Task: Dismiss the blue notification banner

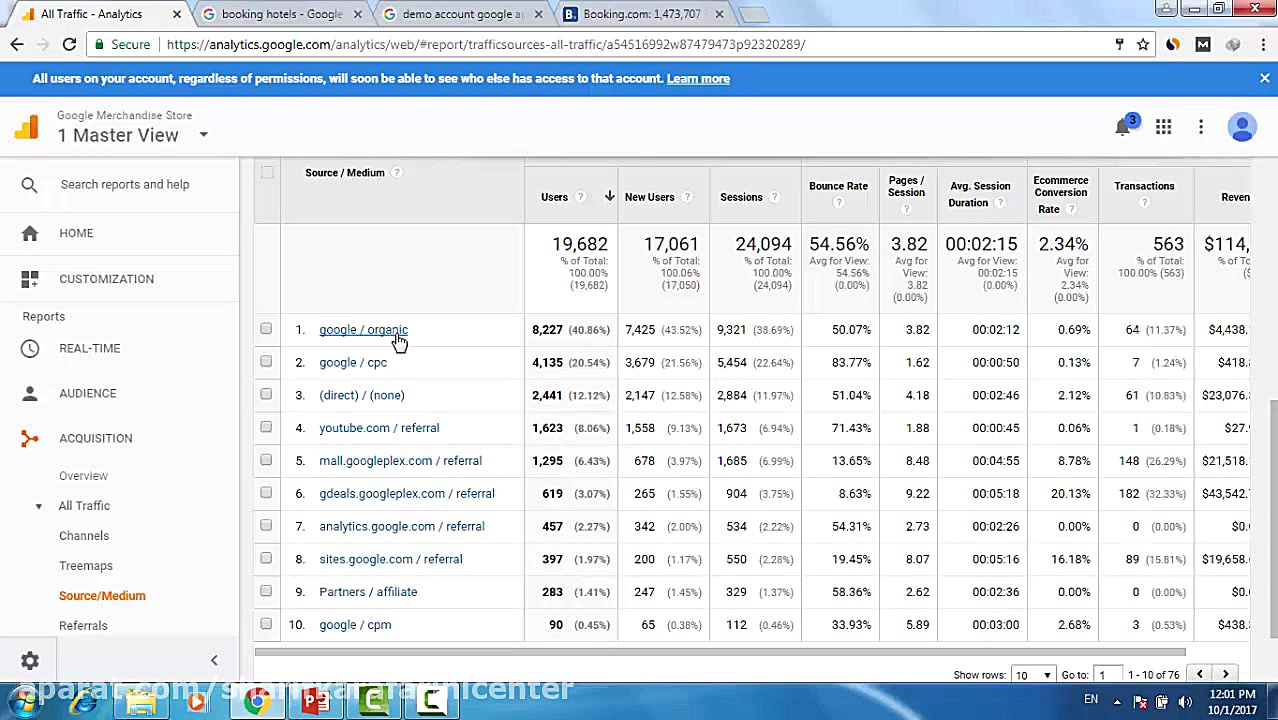Action: click(1264, 78)
